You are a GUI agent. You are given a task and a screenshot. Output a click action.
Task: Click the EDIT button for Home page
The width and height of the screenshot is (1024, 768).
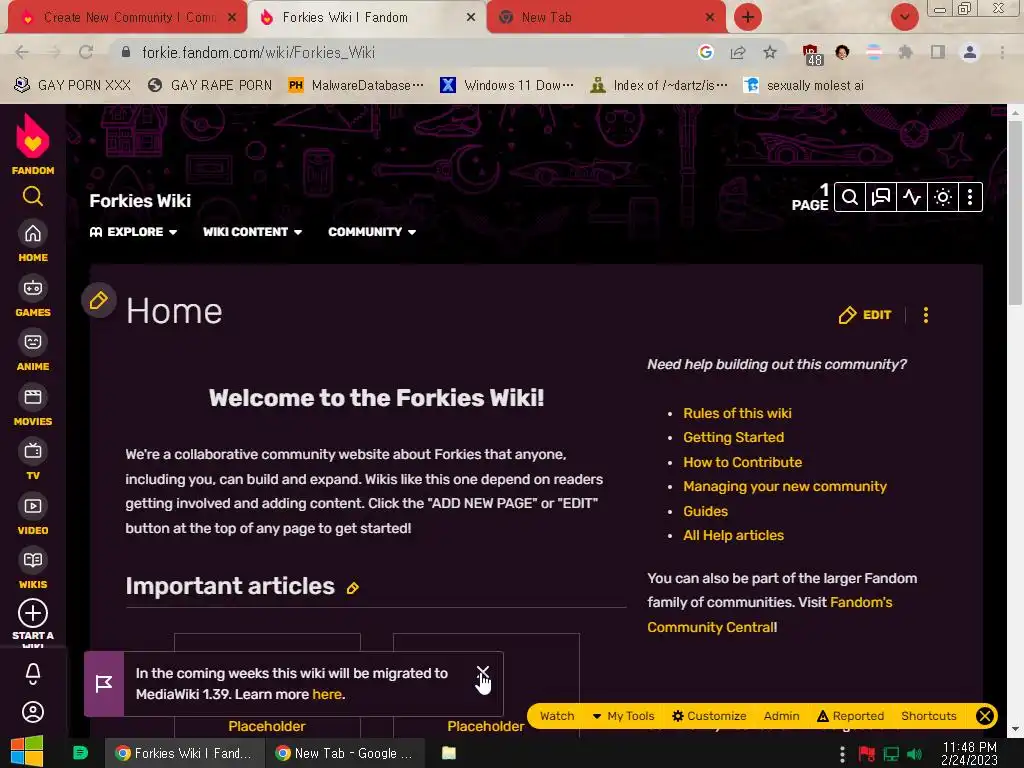(865, 315)
